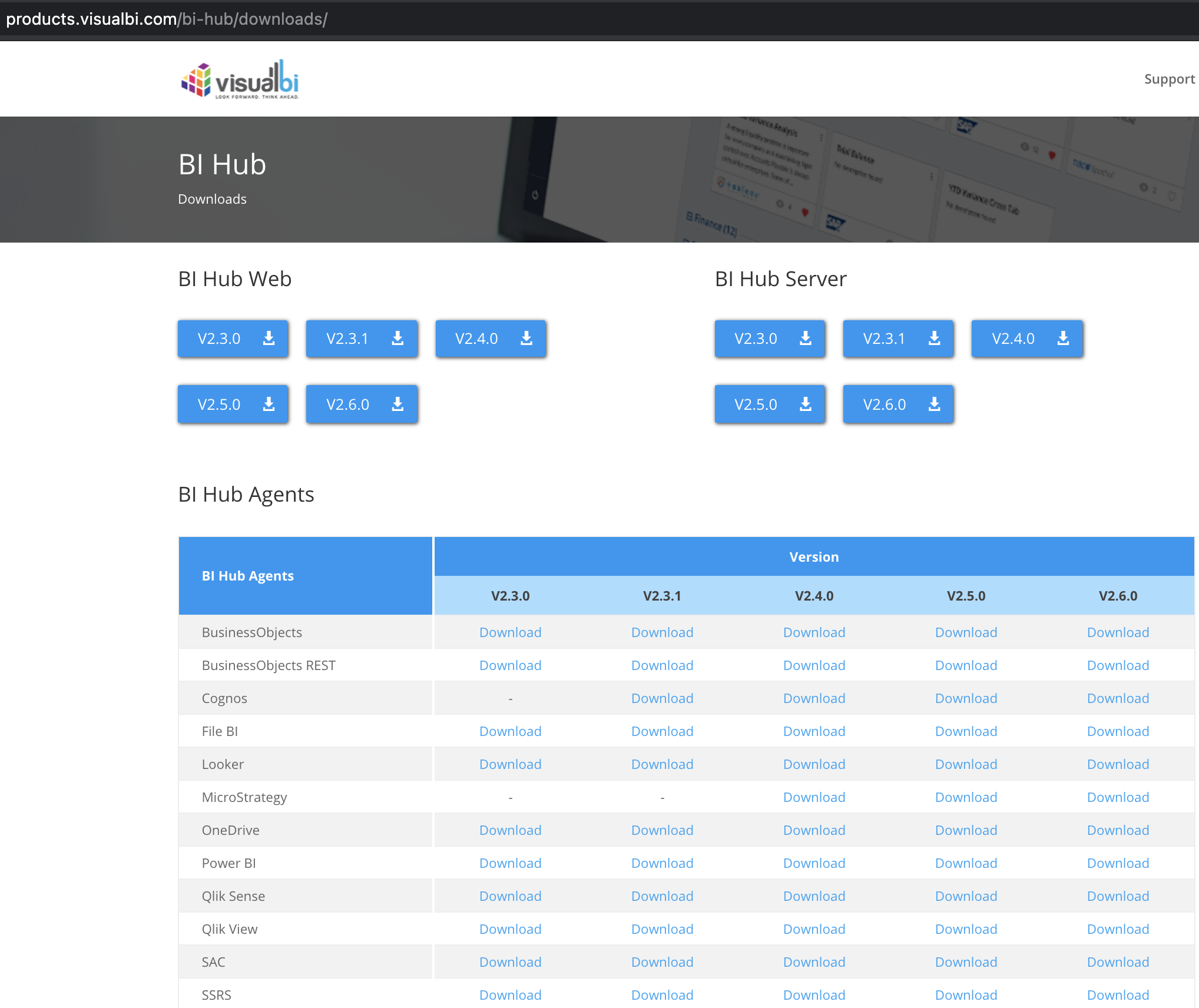
Task: Download OneDrive agent V2.6.0
Action: (1118, 830)
